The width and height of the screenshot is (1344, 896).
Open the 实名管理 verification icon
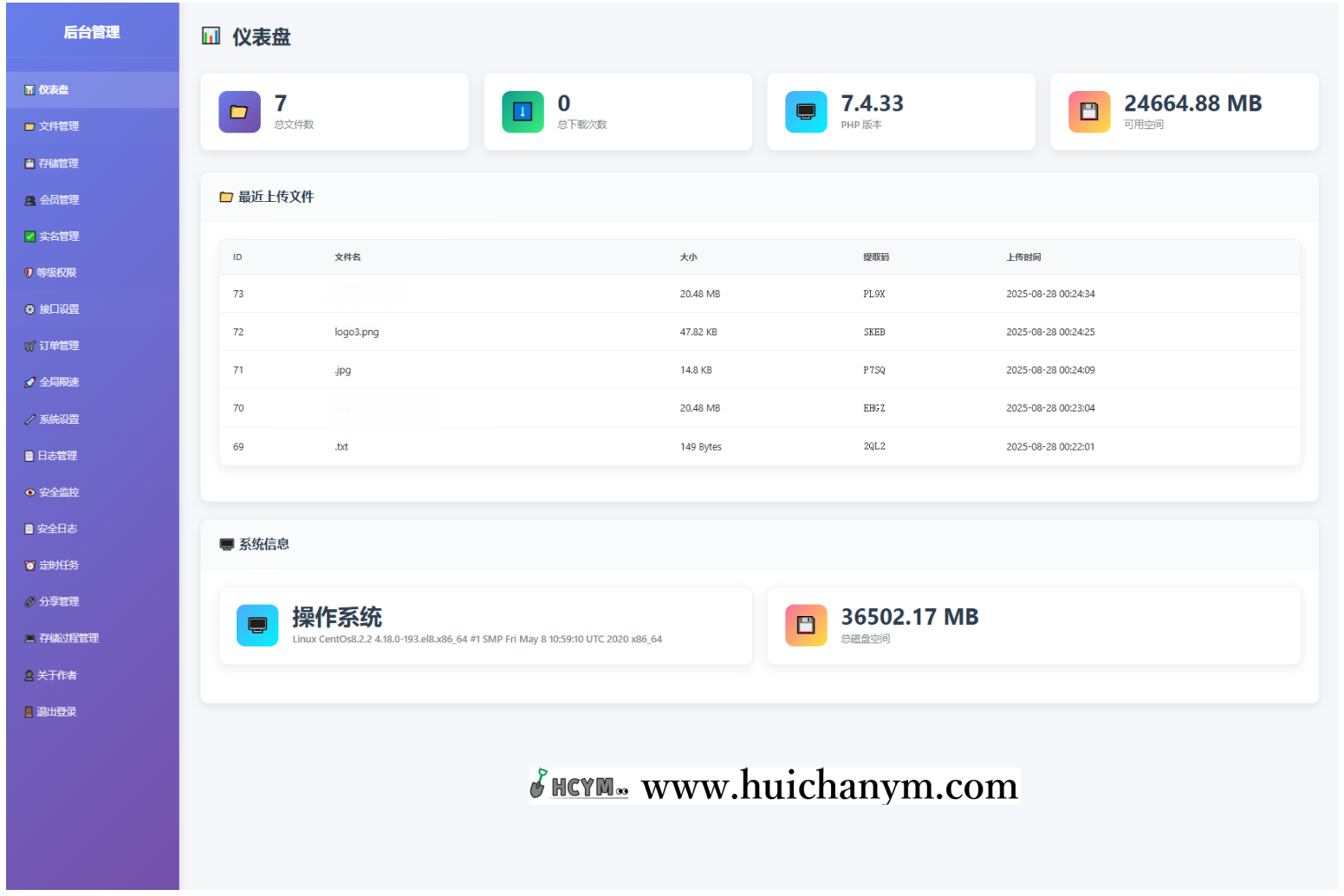coord(28,236)
